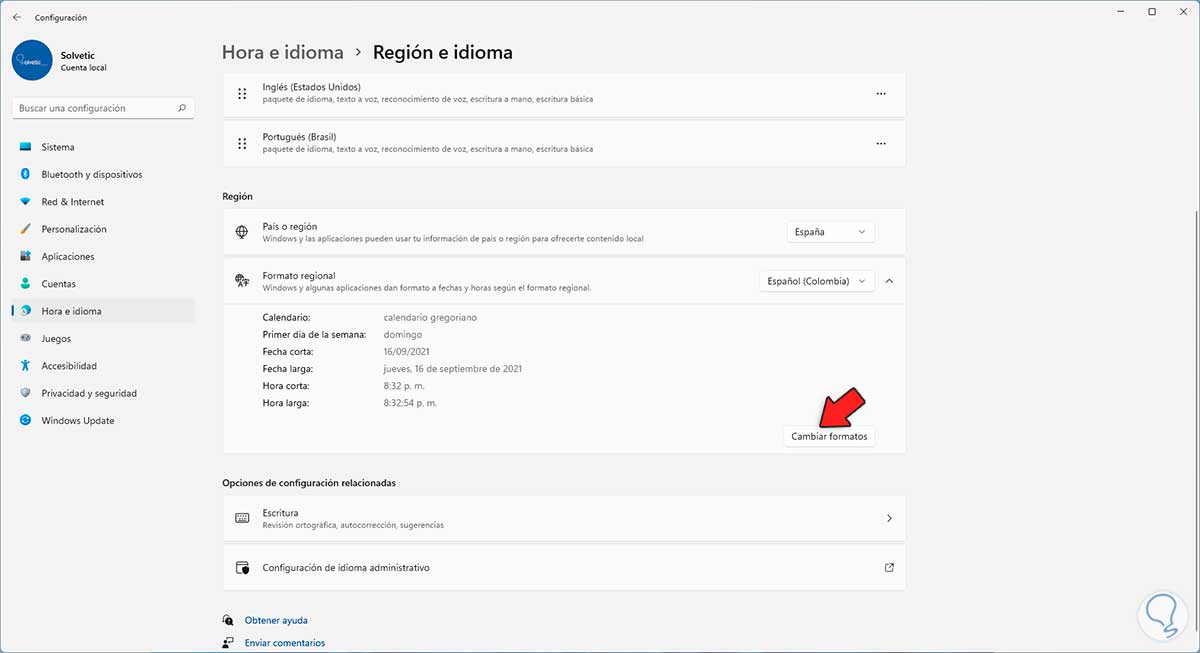Open Personalización in the sidebar
Viewport: 1200px width, 653px height.
point(74,229)
